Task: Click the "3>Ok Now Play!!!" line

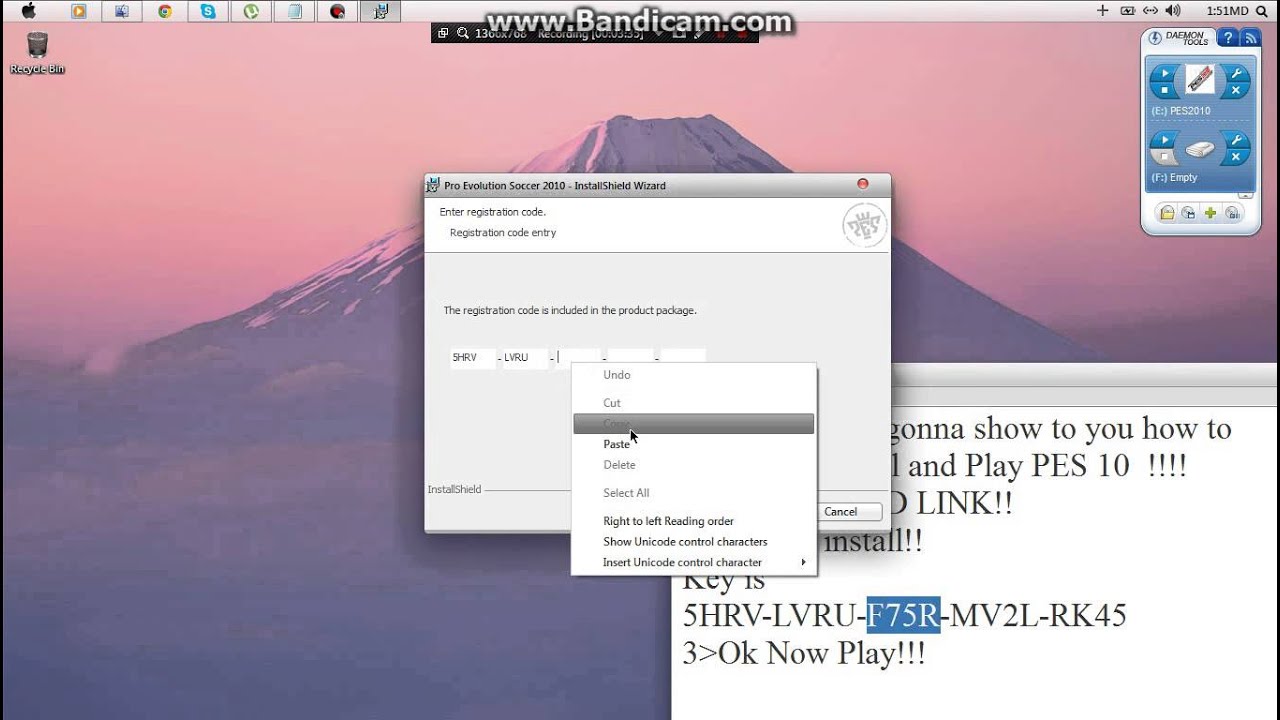Action: tap(804, 653)
